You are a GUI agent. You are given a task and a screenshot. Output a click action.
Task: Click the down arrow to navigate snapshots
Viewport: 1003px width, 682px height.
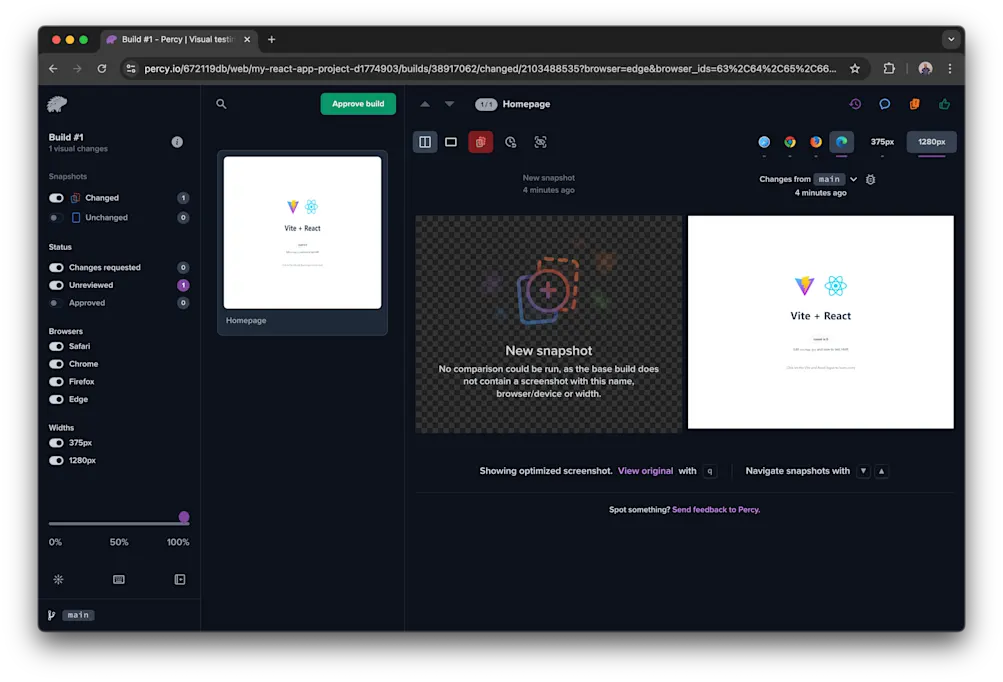coord(448,103)
